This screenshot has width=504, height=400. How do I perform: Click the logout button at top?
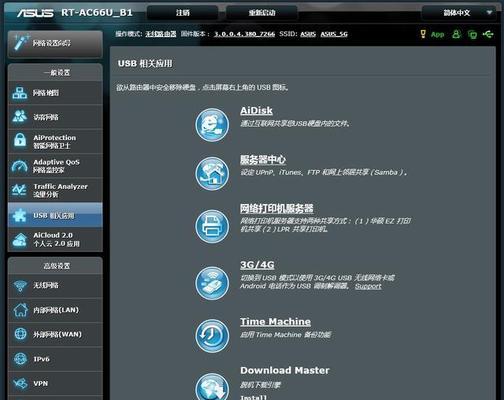coord(183,13)
